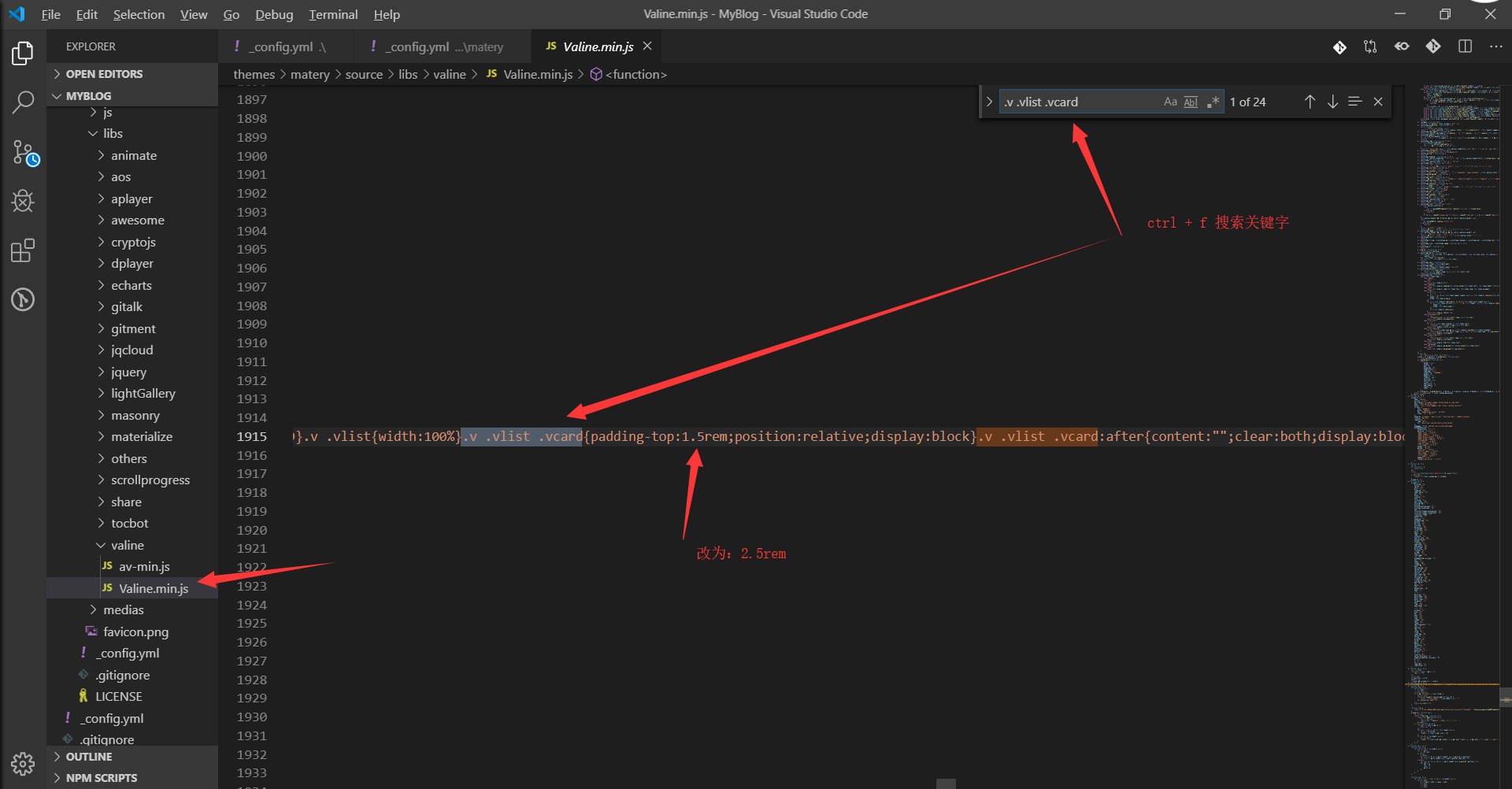Toggle Use Regular Expression in find widget
This screenshot has height=789, width=1512.
1213,102
